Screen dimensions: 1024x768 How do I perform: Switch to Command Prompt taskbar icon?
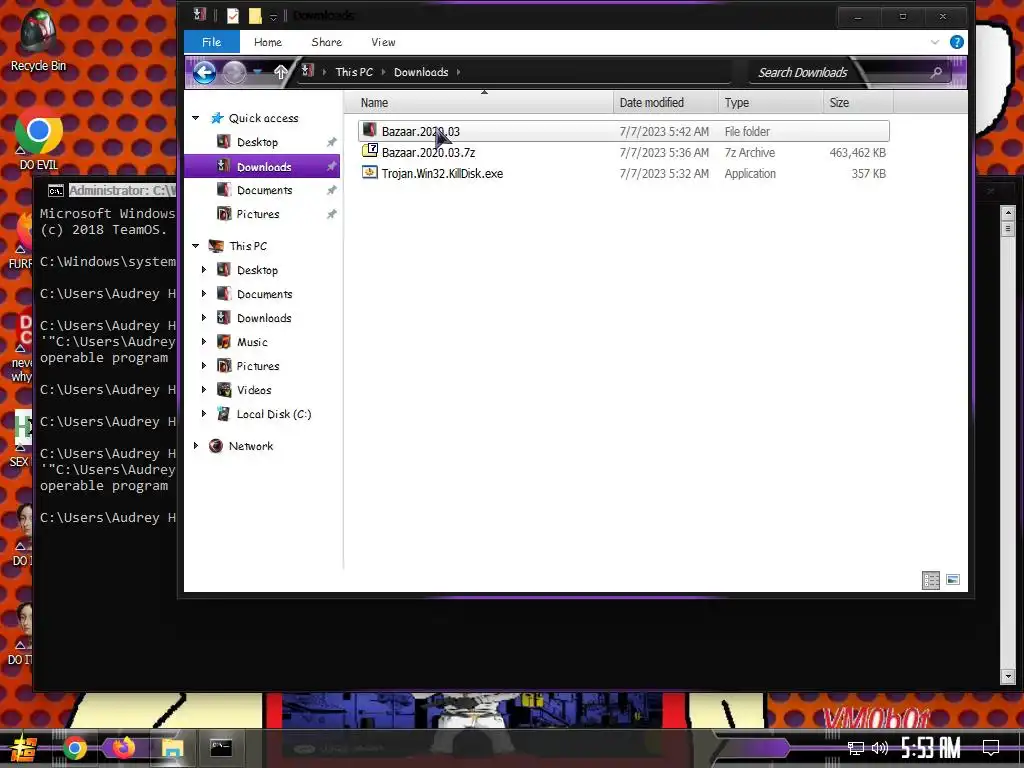click(x=221, y=748)
